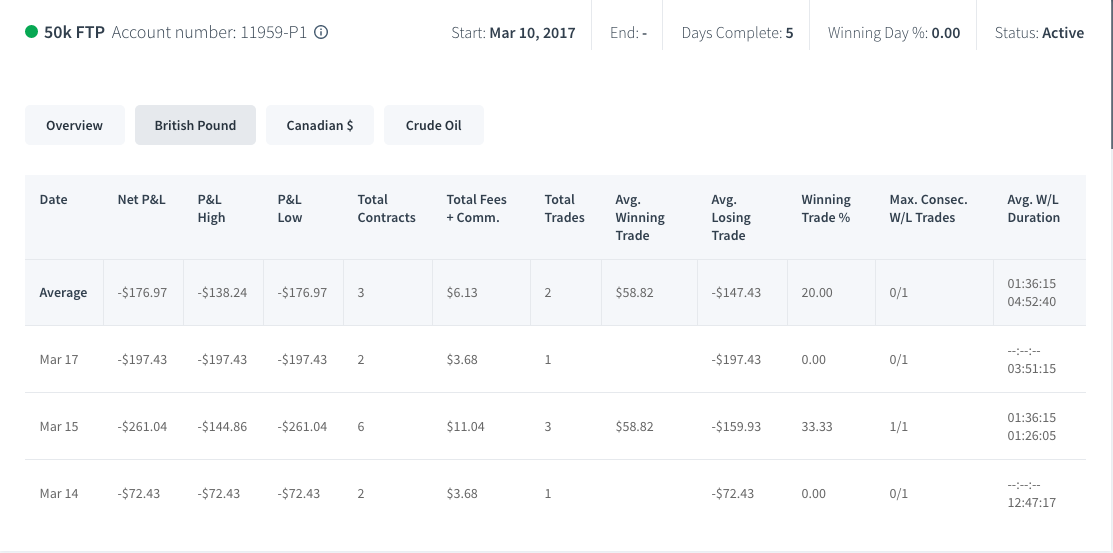This screenshot has height=553, width=1113.
Task: Select the Mar 14 row date
Action: [x=59, y=493]
